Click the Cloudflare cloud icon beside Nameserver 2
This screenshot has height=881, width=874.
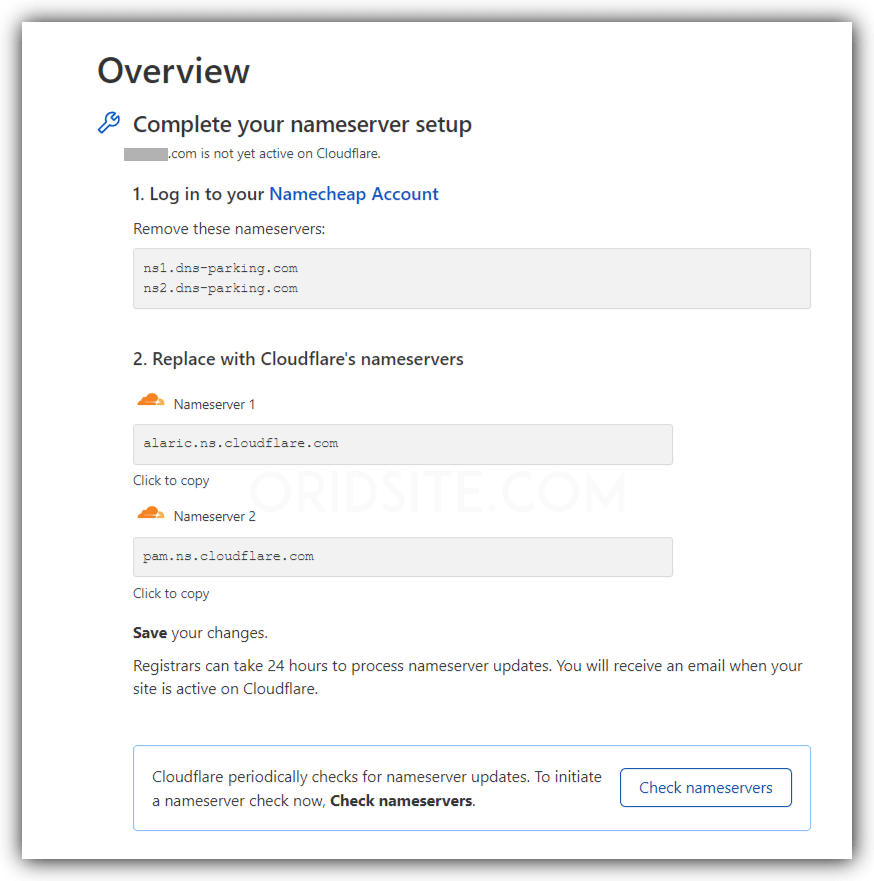point(151,513)
